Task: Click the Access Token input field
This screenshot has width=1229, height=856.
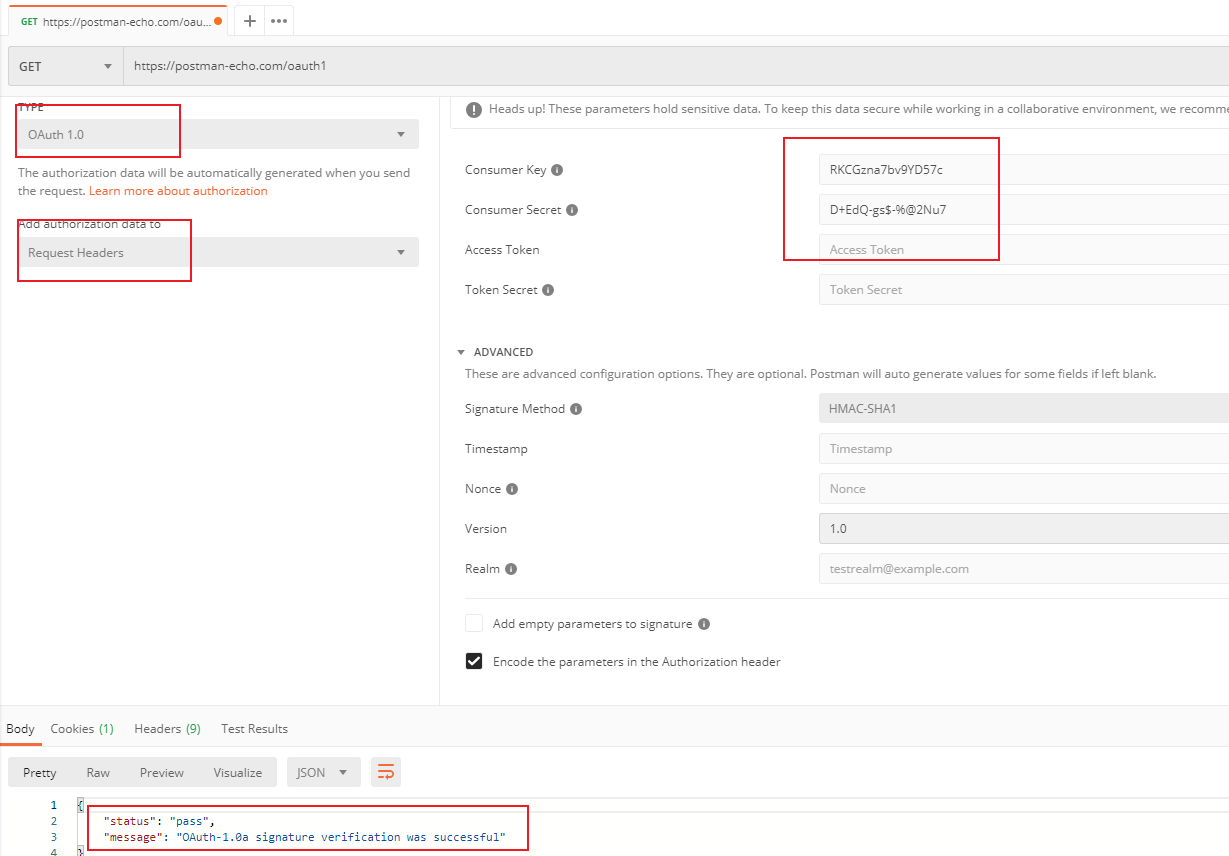Action: tap(1023, 250)
